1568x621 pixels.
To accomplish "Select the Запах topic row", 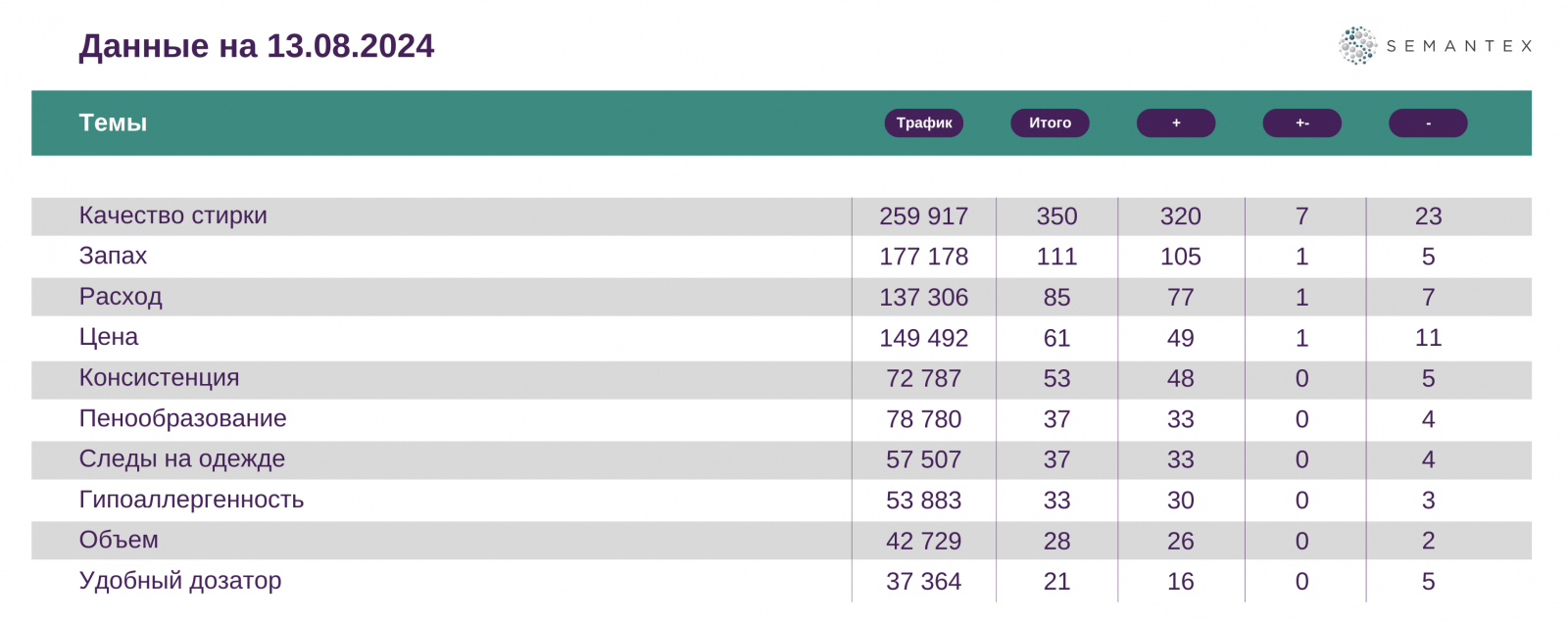I will tap(113, 256).
